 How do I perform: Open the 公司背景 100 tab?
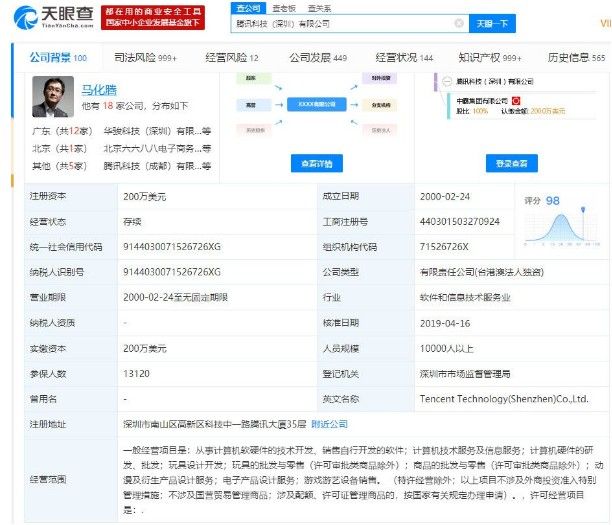click(59, 58)
